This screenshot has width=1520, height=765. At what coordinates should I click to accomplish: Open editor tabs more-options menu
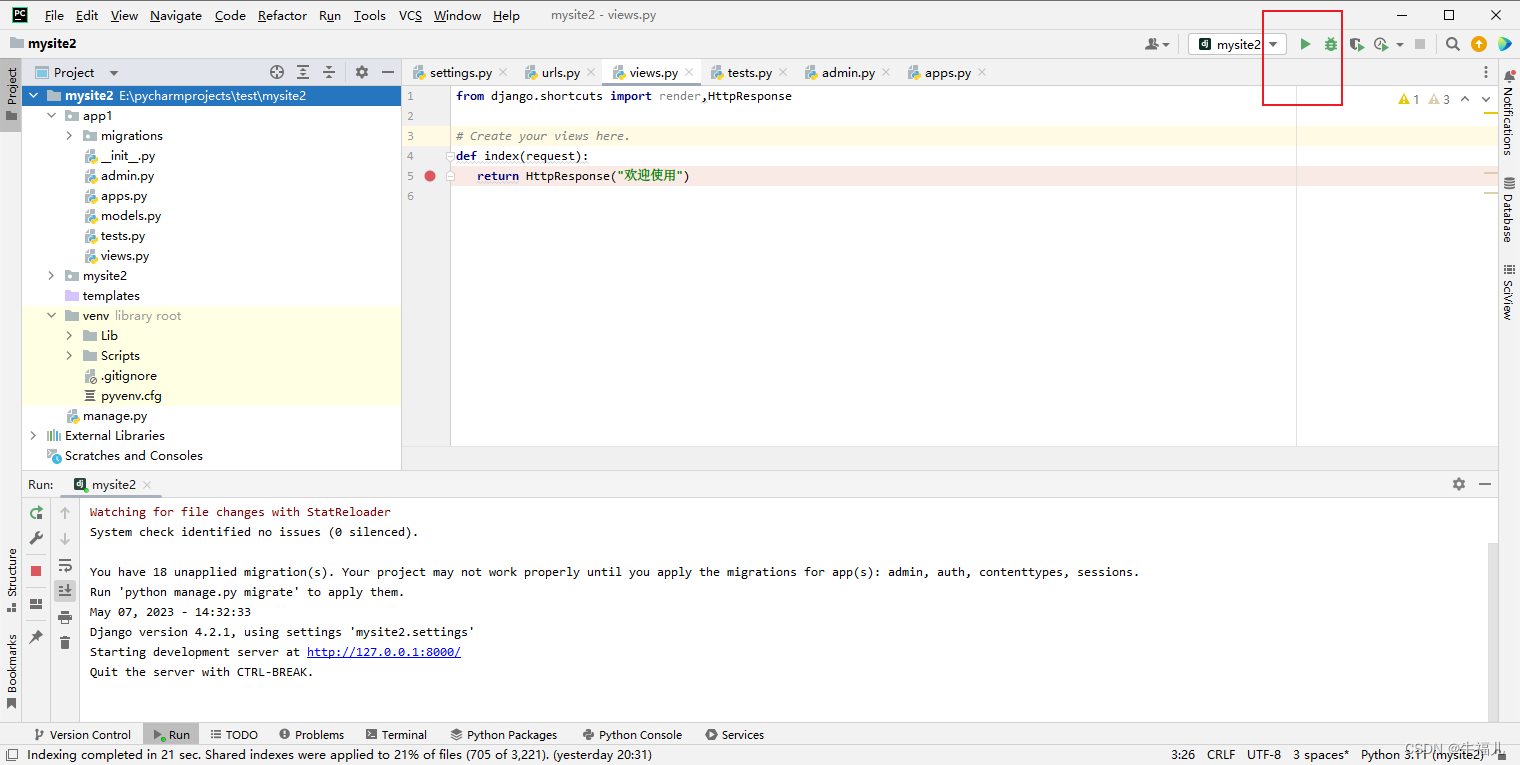click(x=1485, y=72)
